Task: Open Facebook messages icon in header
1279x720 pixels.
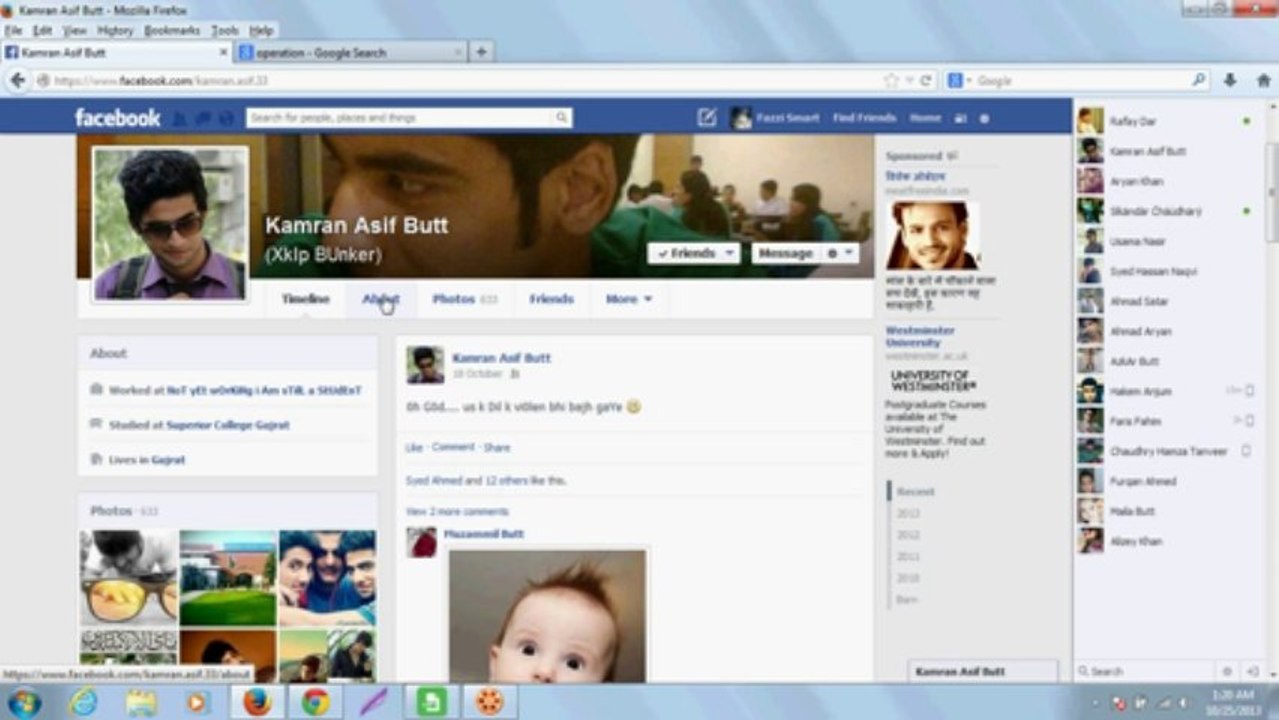Action: pyautogui.click(x=203, y=118)
